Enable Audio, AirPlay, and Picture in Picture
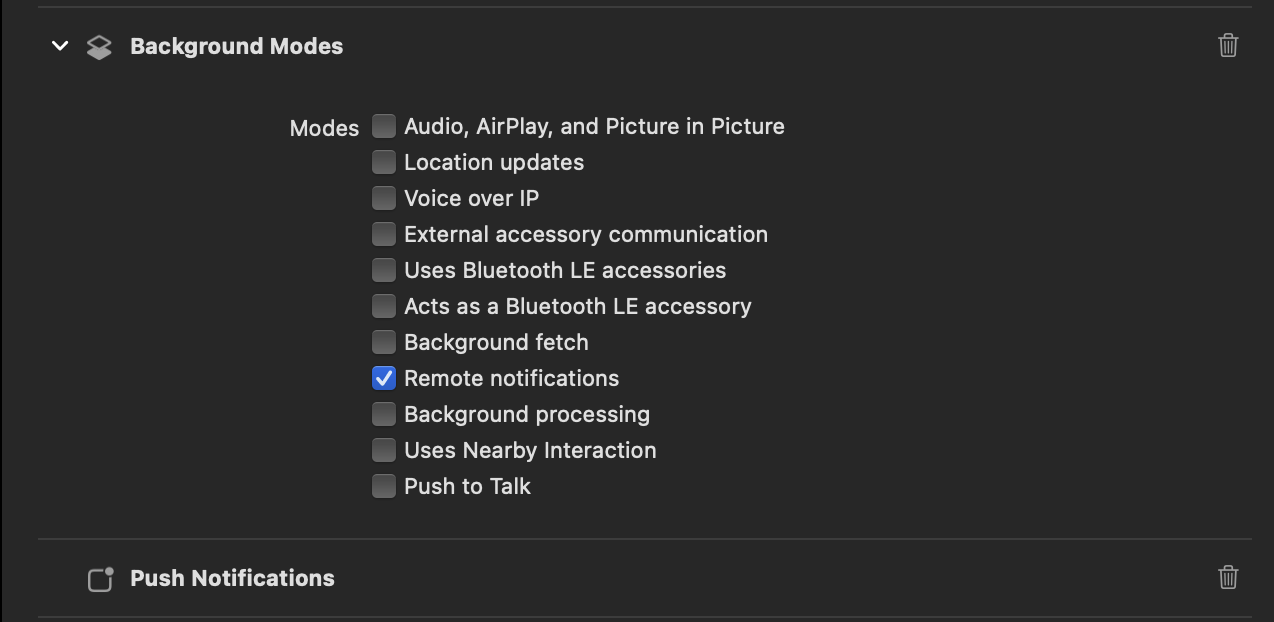The height and width of the screenshot is (622, 1274). tap(384, 126)
